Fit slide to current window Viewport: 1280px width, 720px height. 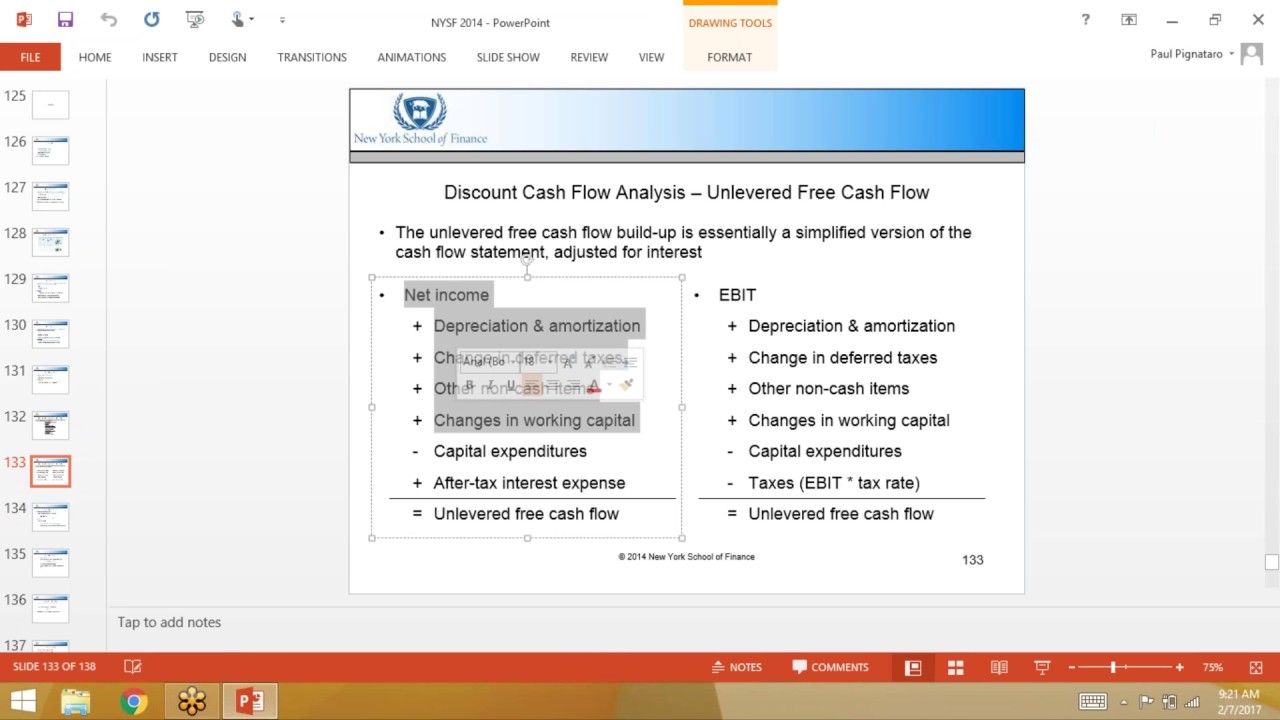1256,667
